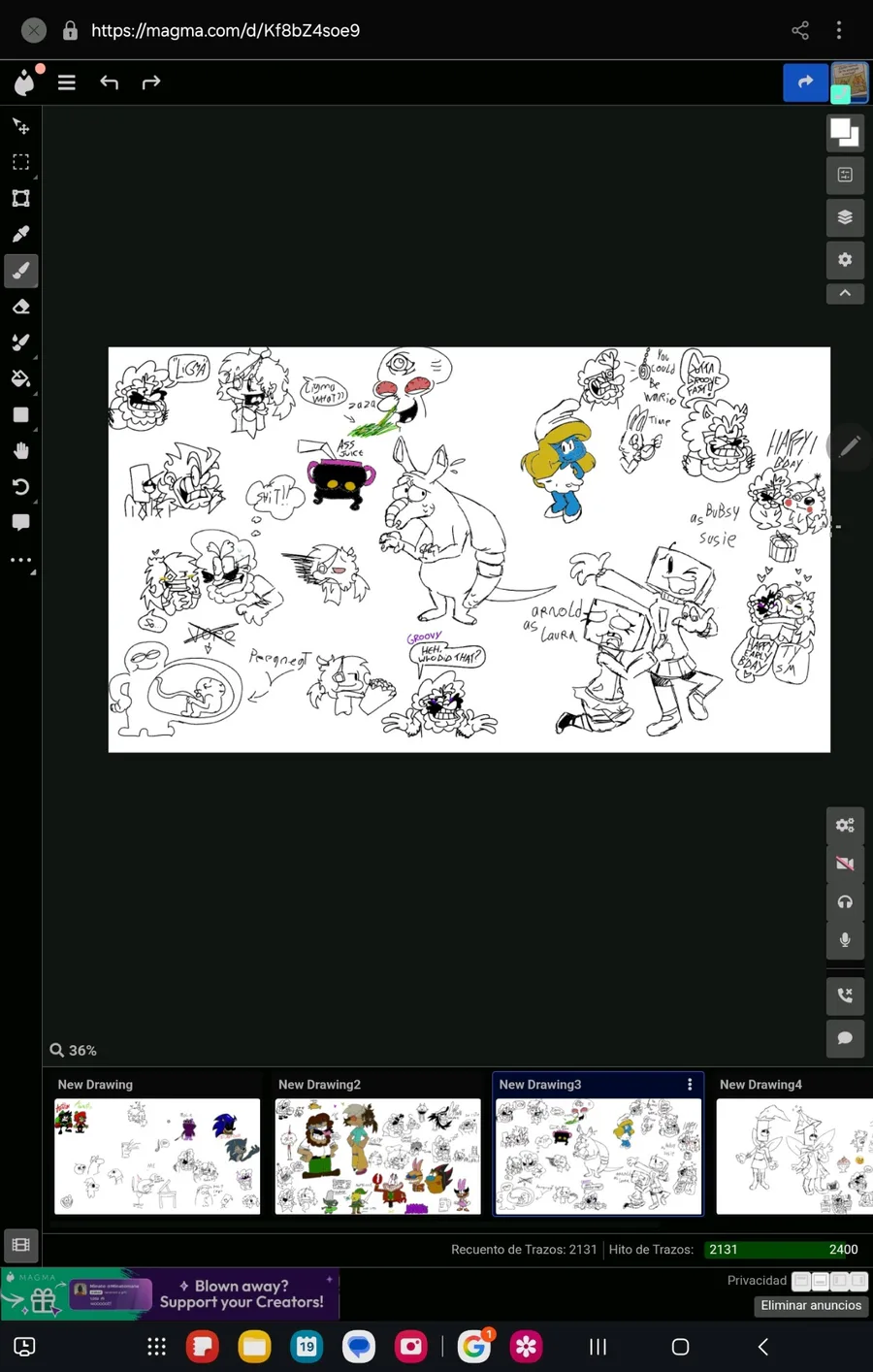
Task: Select the rectangular marquee tool
Action: click(x=20, y=162)
